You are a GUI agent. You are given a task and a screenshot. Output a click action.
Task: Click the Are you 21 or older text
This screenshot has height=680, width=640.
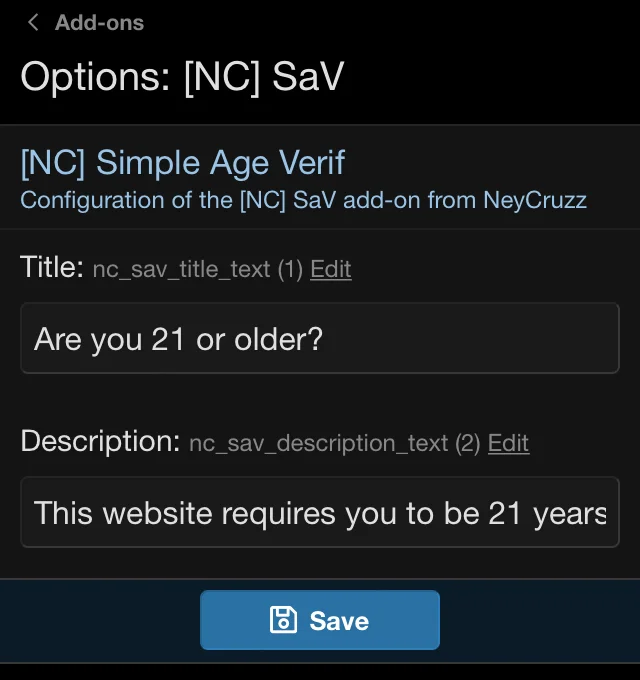click(x=178, y=339)
